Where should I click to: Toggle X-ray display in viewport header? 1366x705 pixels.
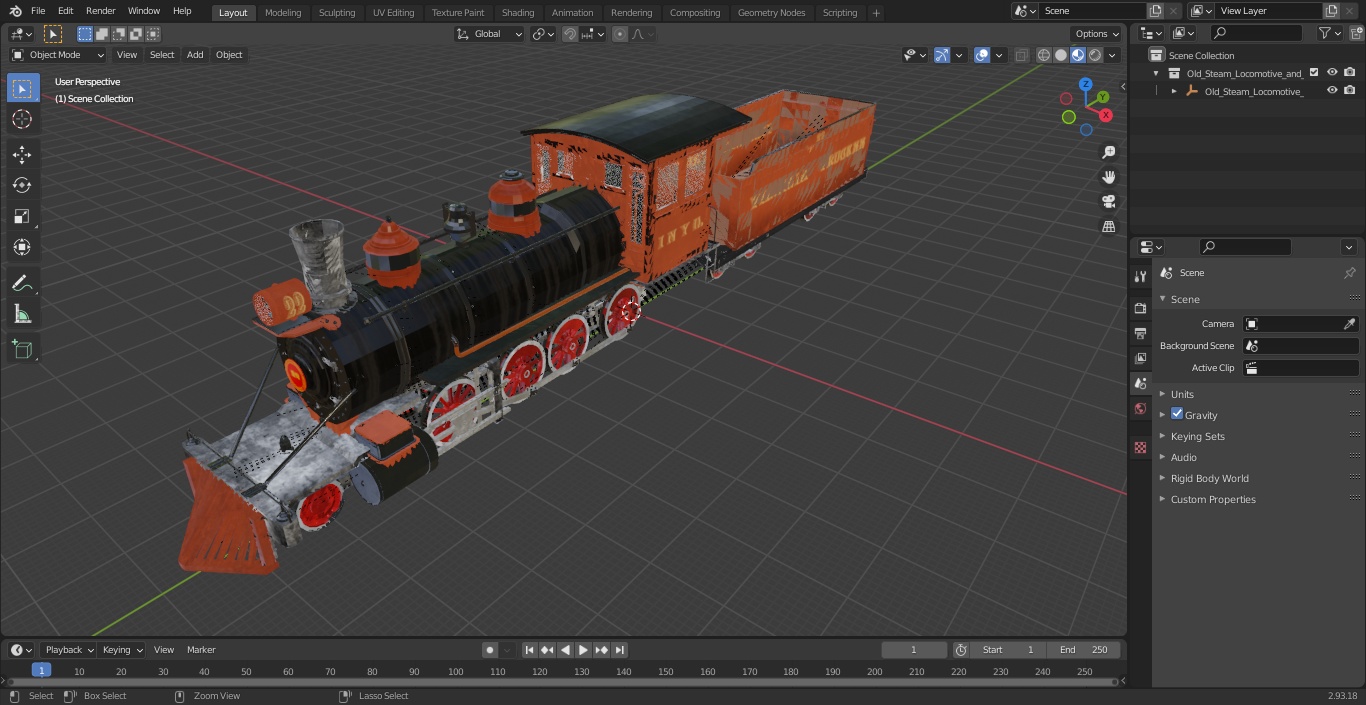1021,55
